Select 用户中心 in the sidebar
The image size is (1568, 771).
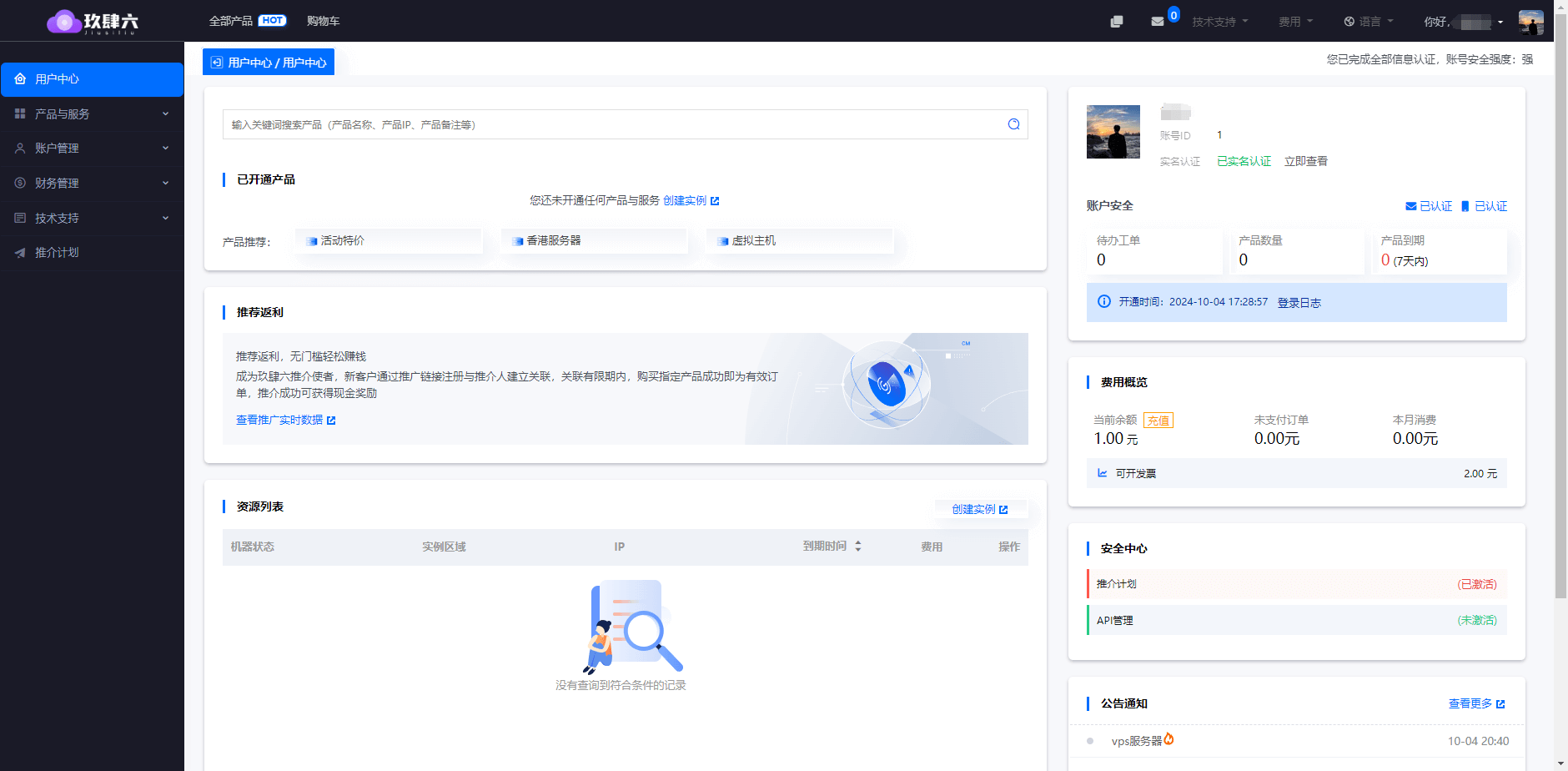(92, 79)
